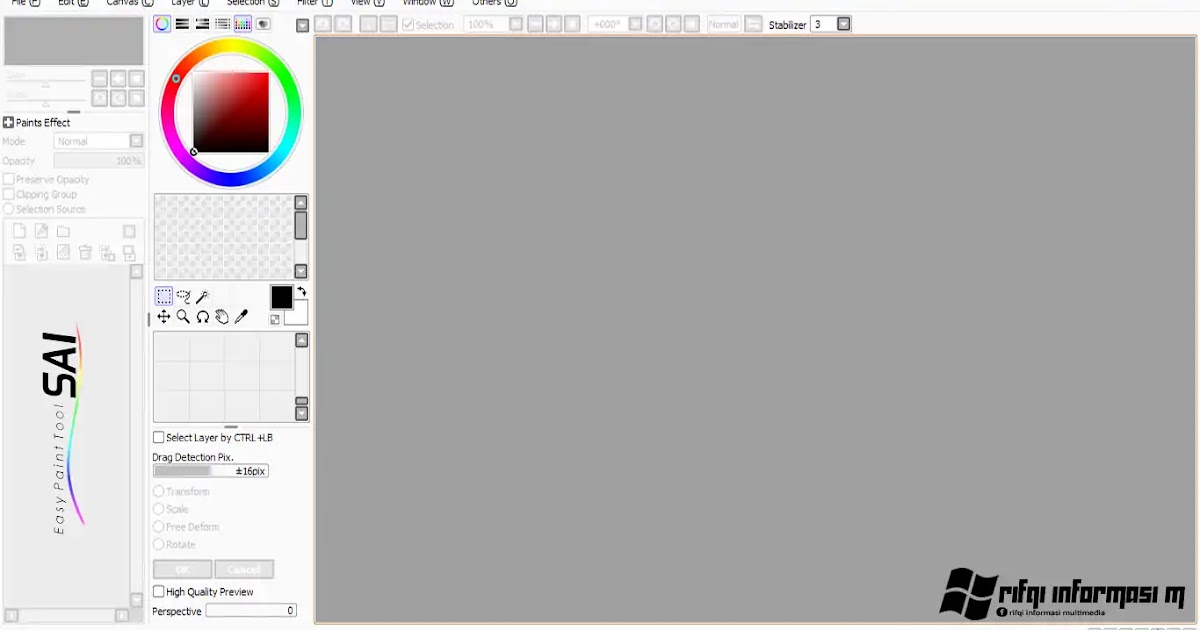1200x630 pixels.
Task: Toggle the RGB slider panel icon
Action: [x=182, y=24]
